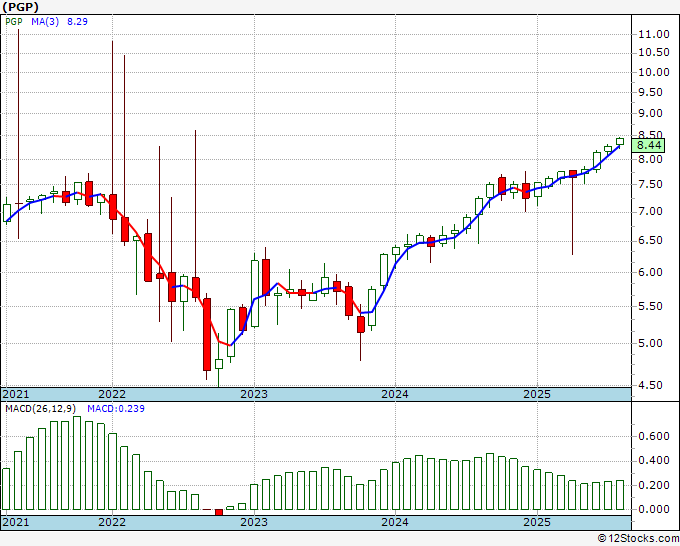
Task: Click the MACD(26,12,9) indicator label
Action: coord(41,409)
